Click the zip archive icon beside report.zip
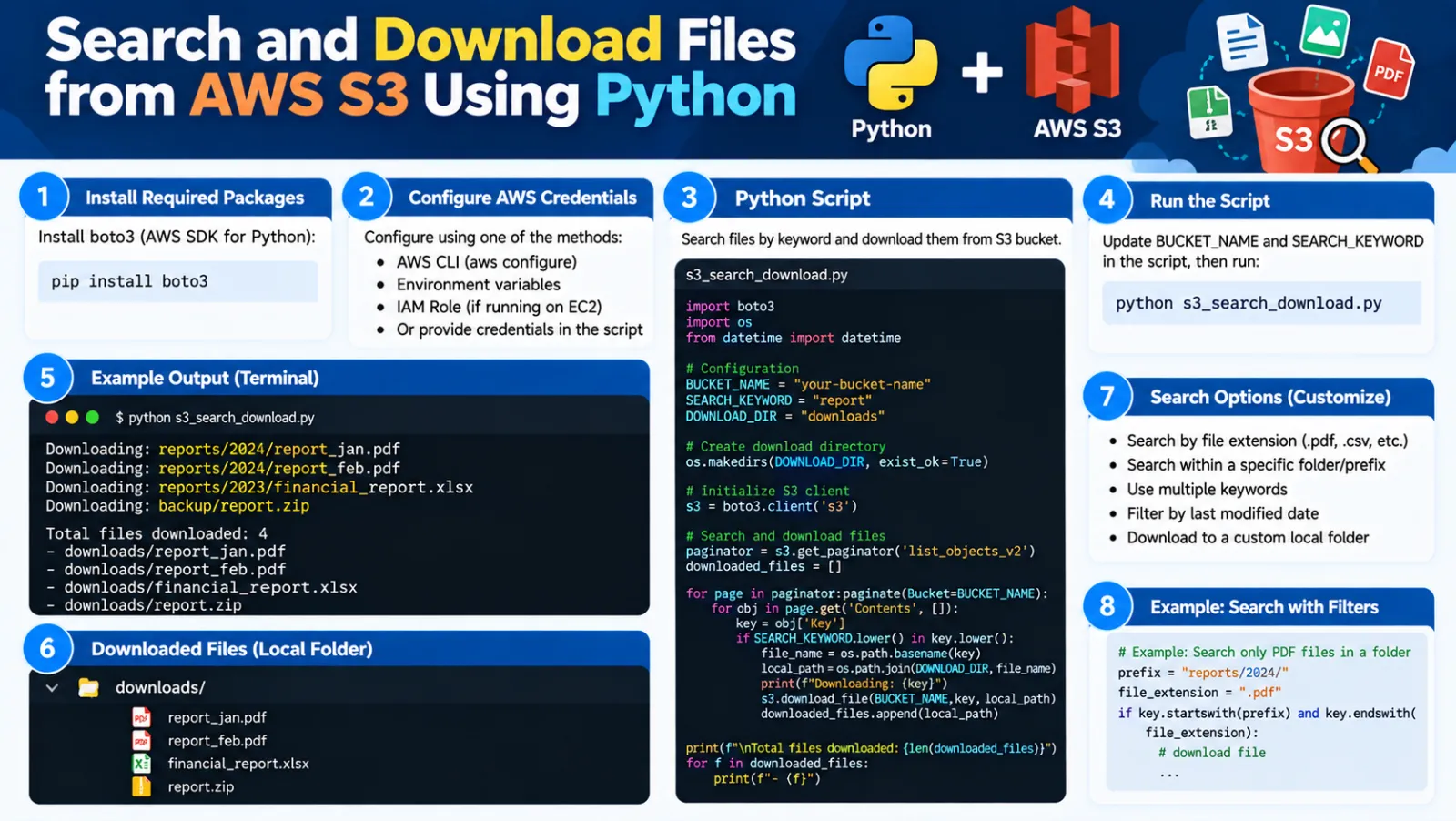This screenshot has height=821, width=1456. coord(141,786)
